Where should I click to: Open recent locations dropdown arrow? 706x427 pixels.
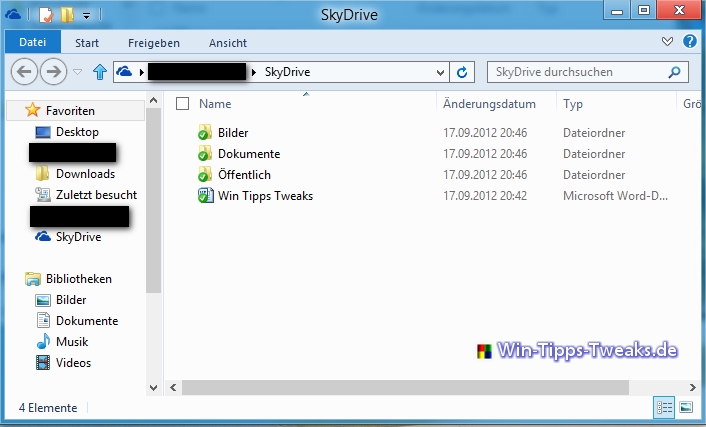pos(77,72)
